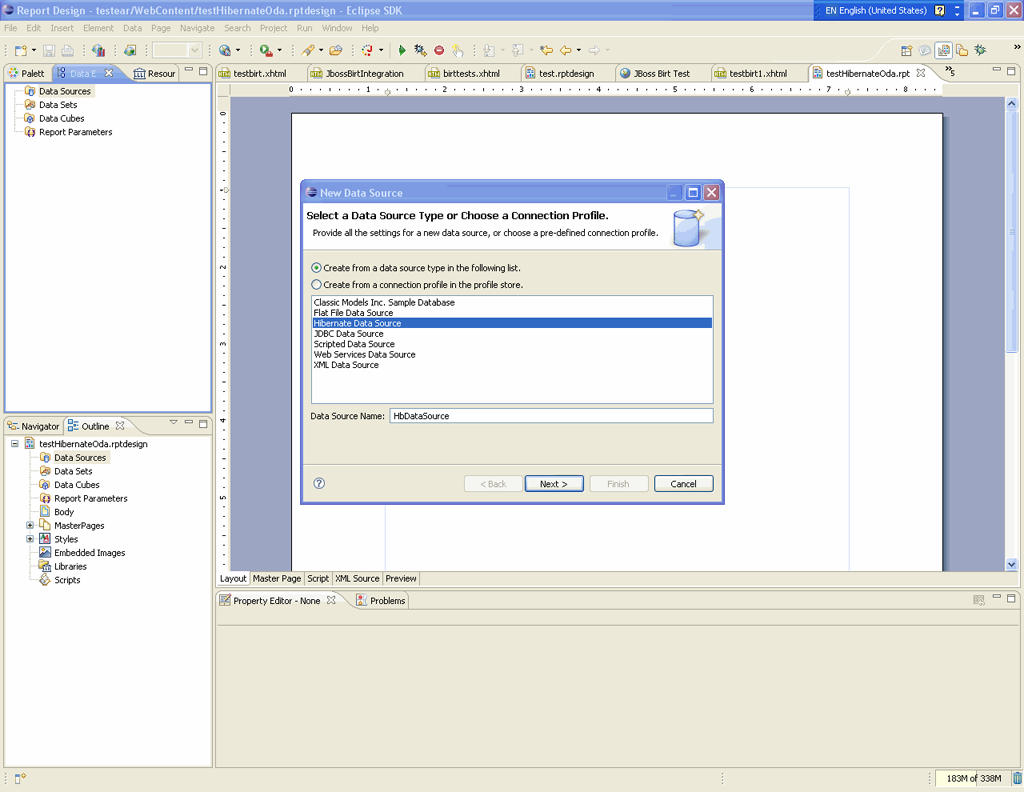Open the Debug perspective bug icon
1024x792 pixels.
tap(980, 50)
